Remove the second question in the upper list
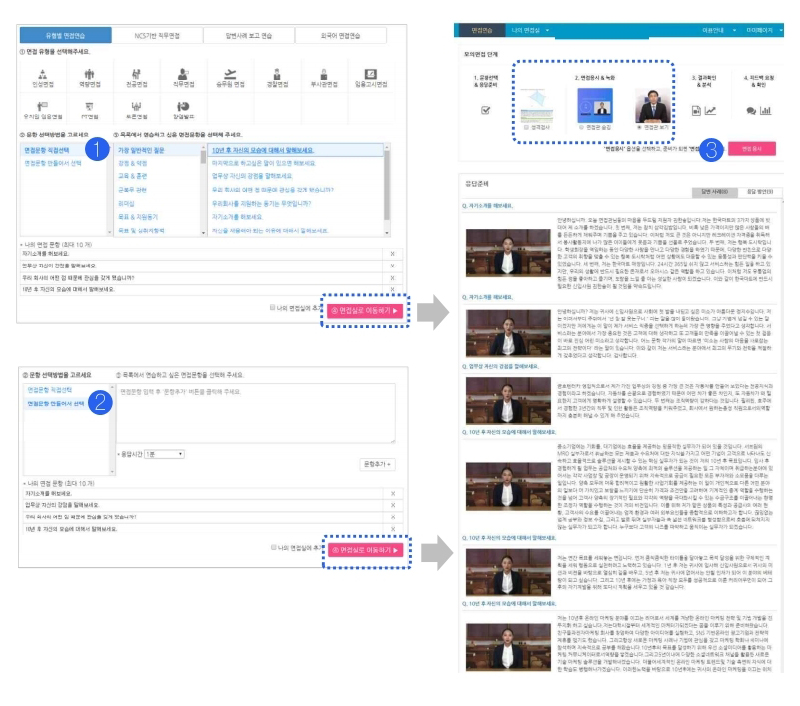Viewport: 800px width, 706px height. click(392, 266)
